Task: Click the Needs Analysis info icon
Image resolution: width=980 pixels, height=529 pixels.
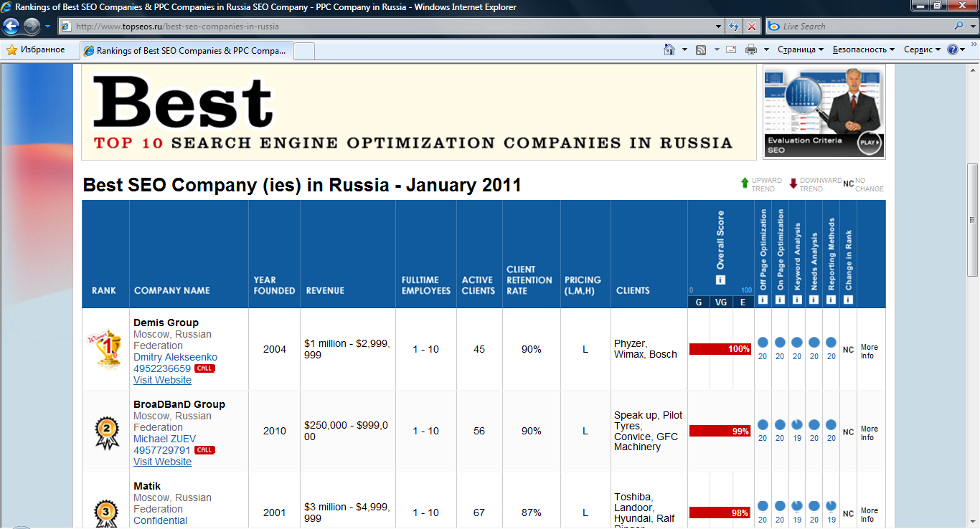Action: [x=814, y=300]
